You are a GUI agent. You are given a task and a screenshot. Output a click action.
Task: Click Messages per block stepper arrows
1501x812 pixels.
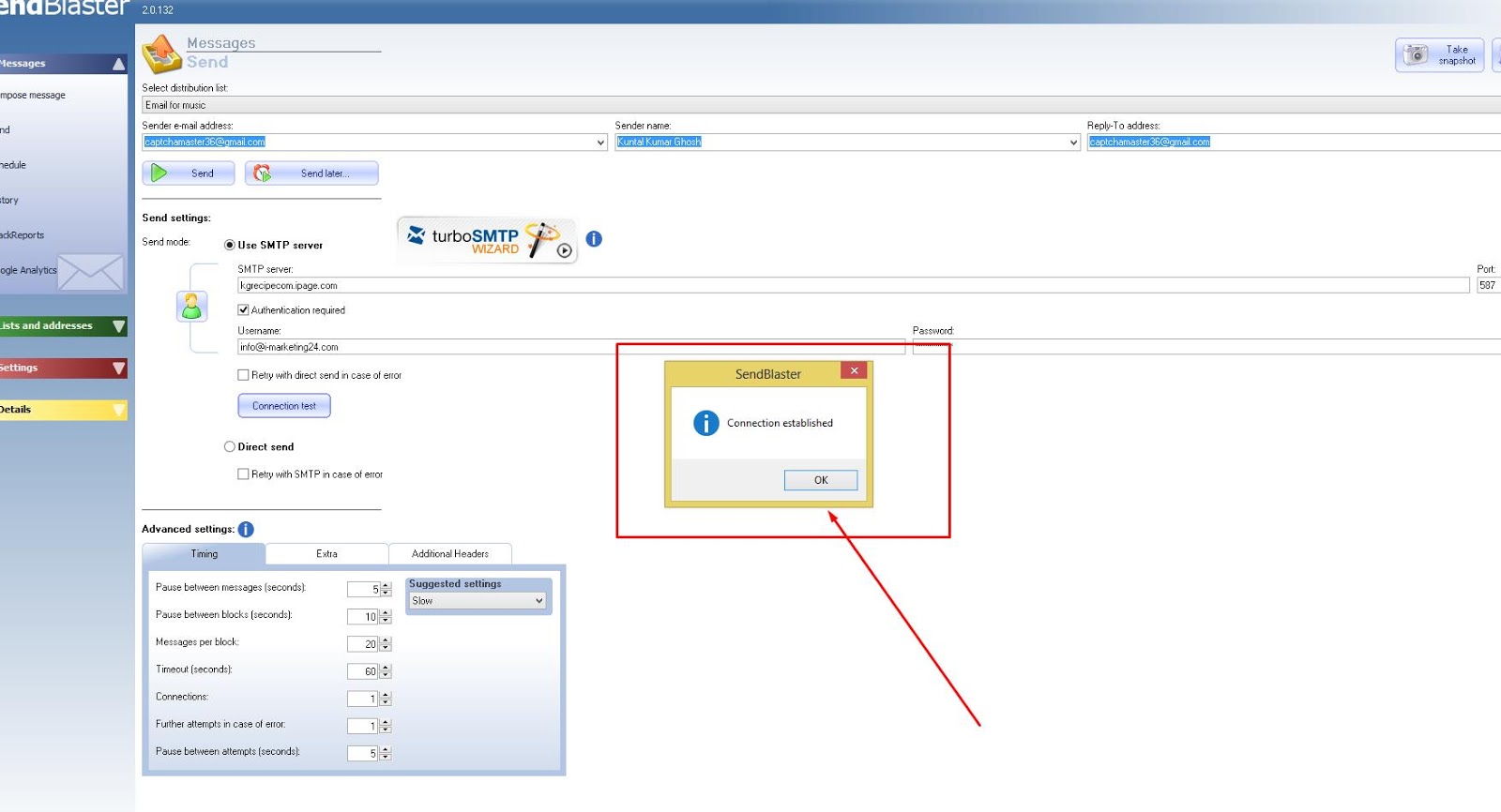coord(386,644)
